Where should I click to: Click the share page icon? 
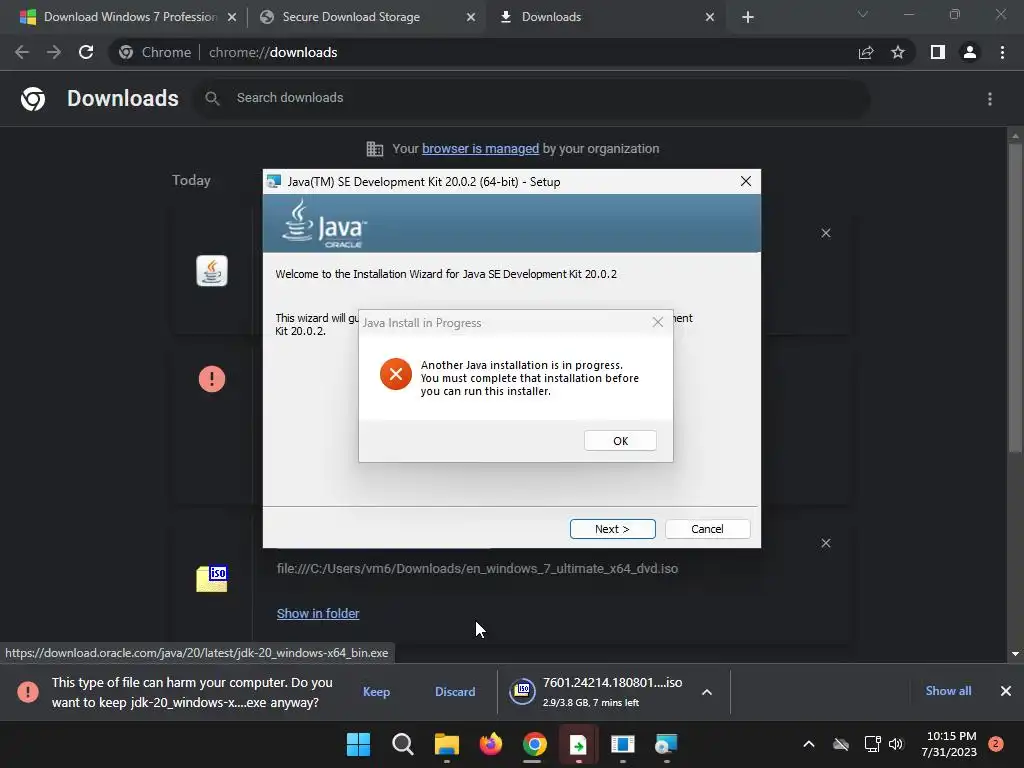(866, 52)
